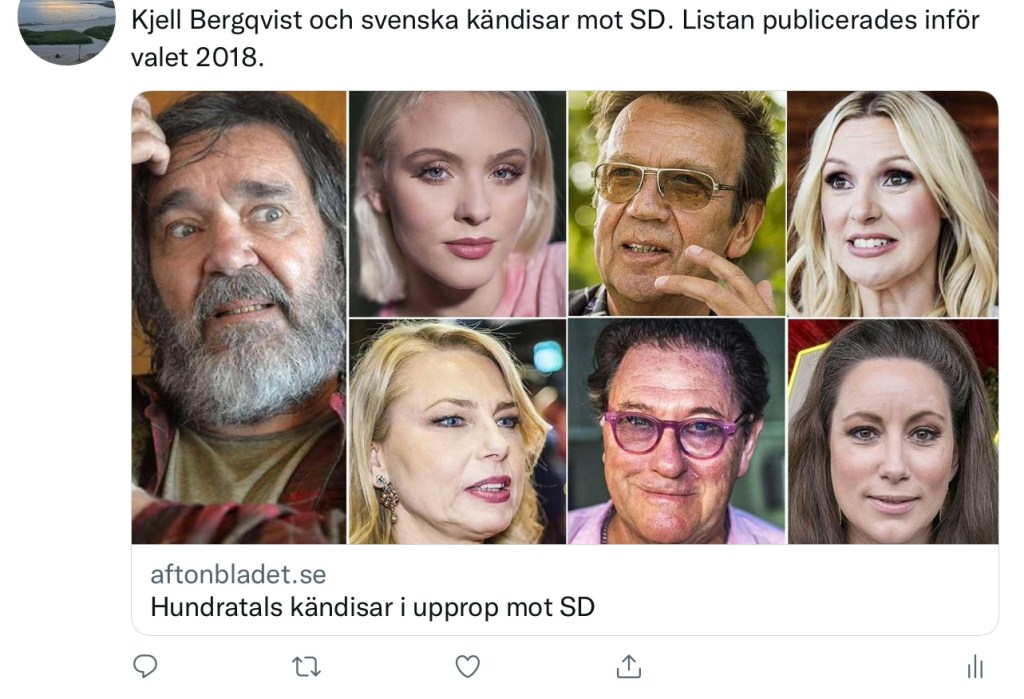Image resolution: width=1024 pixels, height=699 pixels.
Task: Click phrase Listan publicerades inför in tweet
Action: click(831, 20)
